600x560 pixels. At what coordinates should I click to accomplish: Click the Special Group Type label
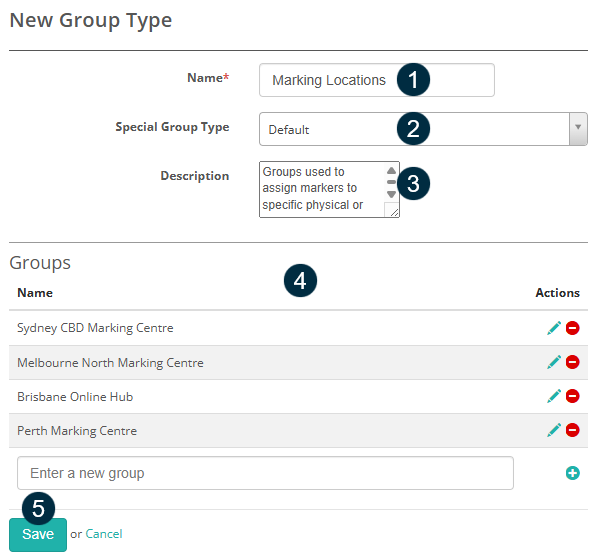click(x=172, y=127)
